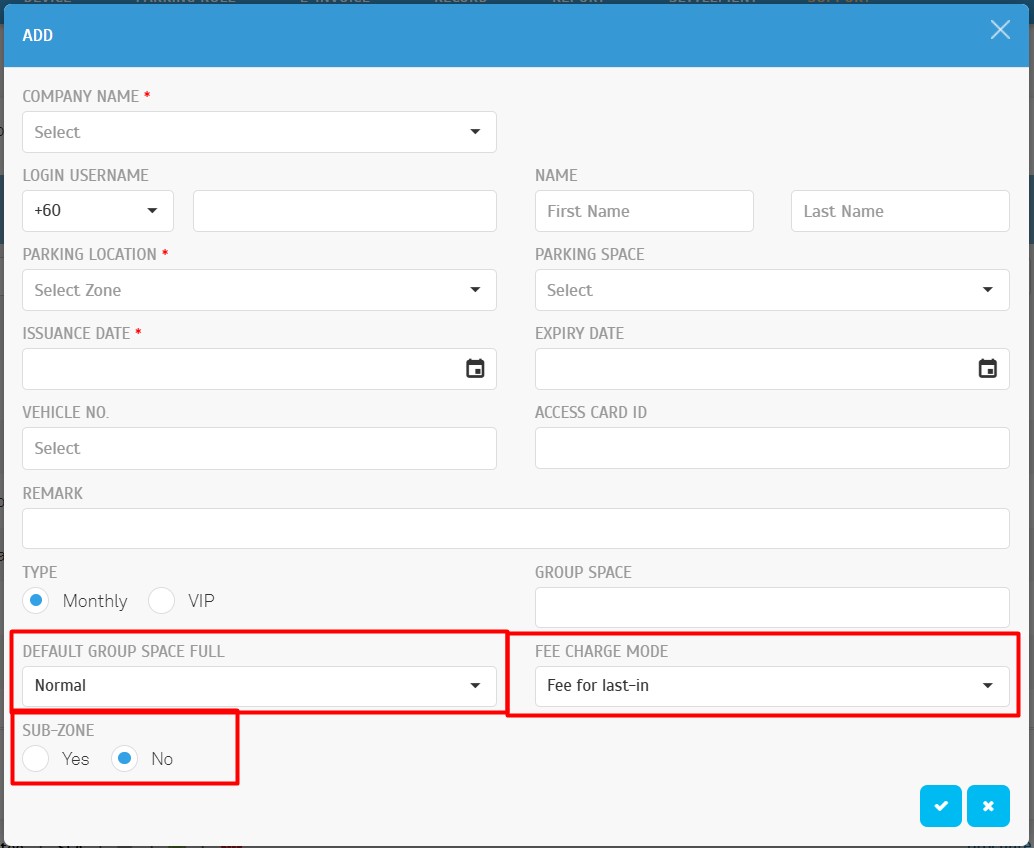Click the blue X cancel button

coord(988,806)
